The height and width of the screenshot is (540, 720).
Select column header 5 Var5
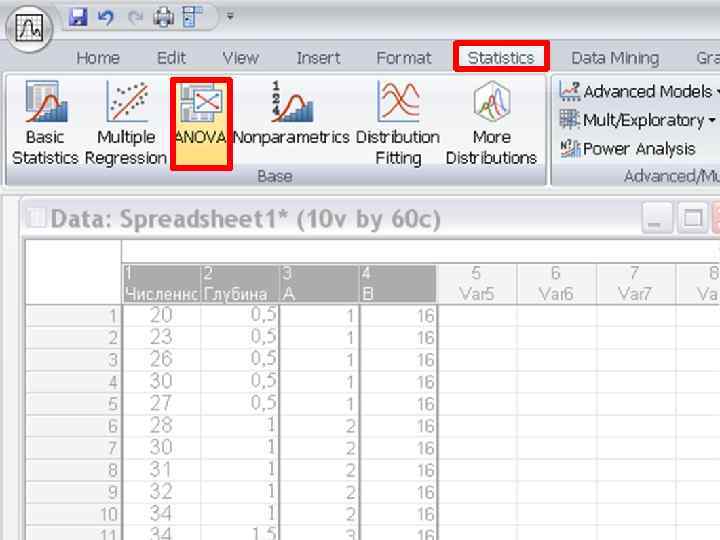[x=477, y=284]
